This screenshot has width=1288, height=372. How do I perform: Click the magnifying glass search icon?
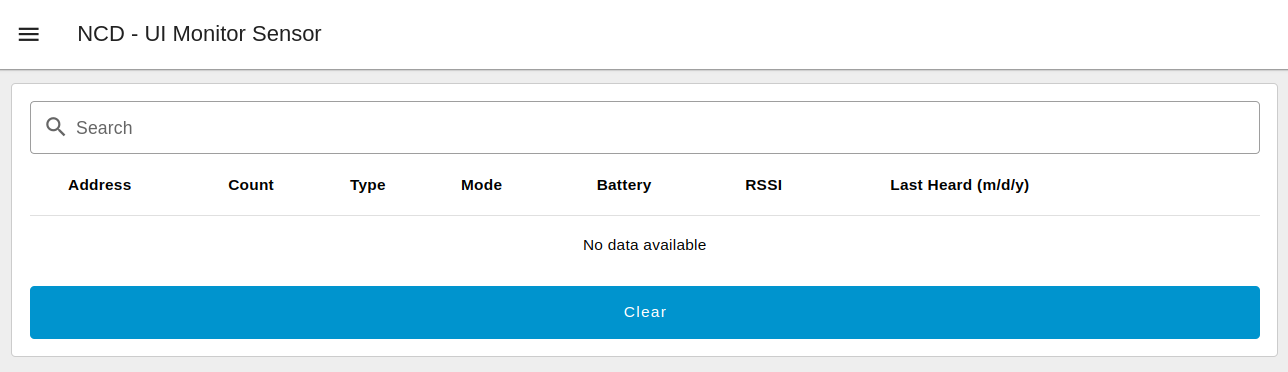coord(56,127)
